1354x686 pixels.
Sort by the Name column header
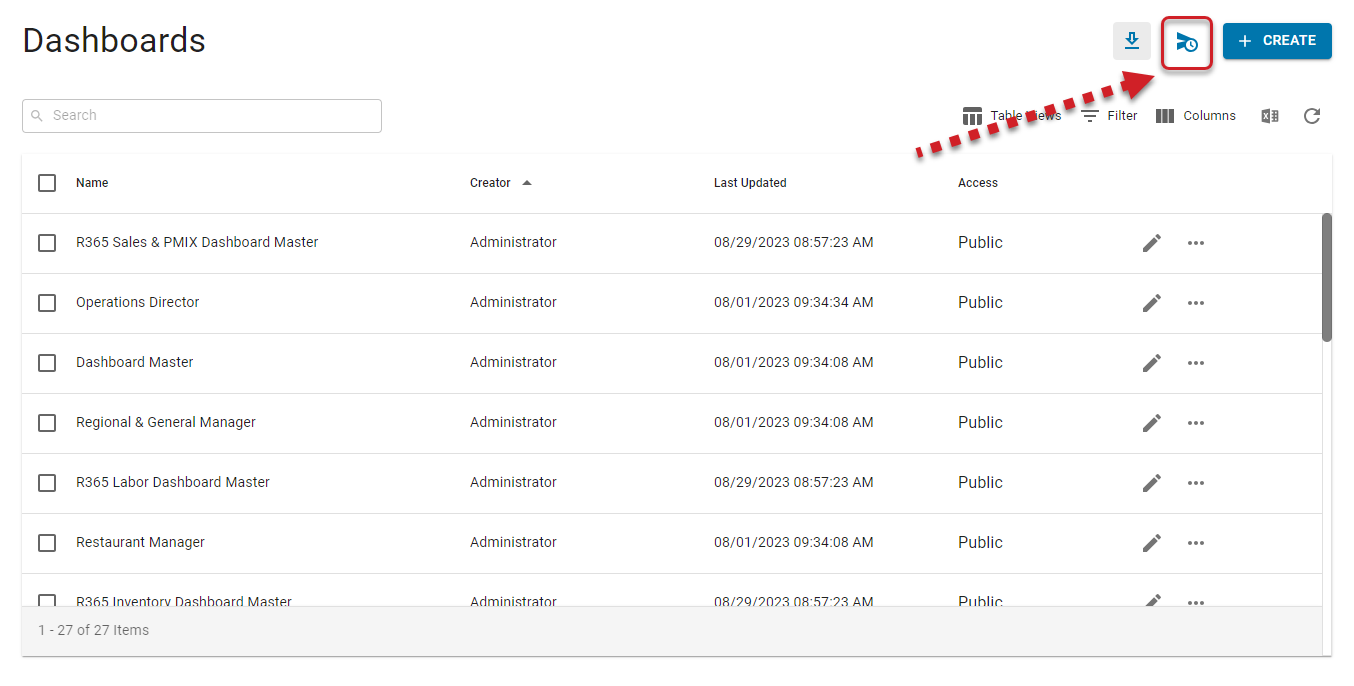(x=92, y=183)
